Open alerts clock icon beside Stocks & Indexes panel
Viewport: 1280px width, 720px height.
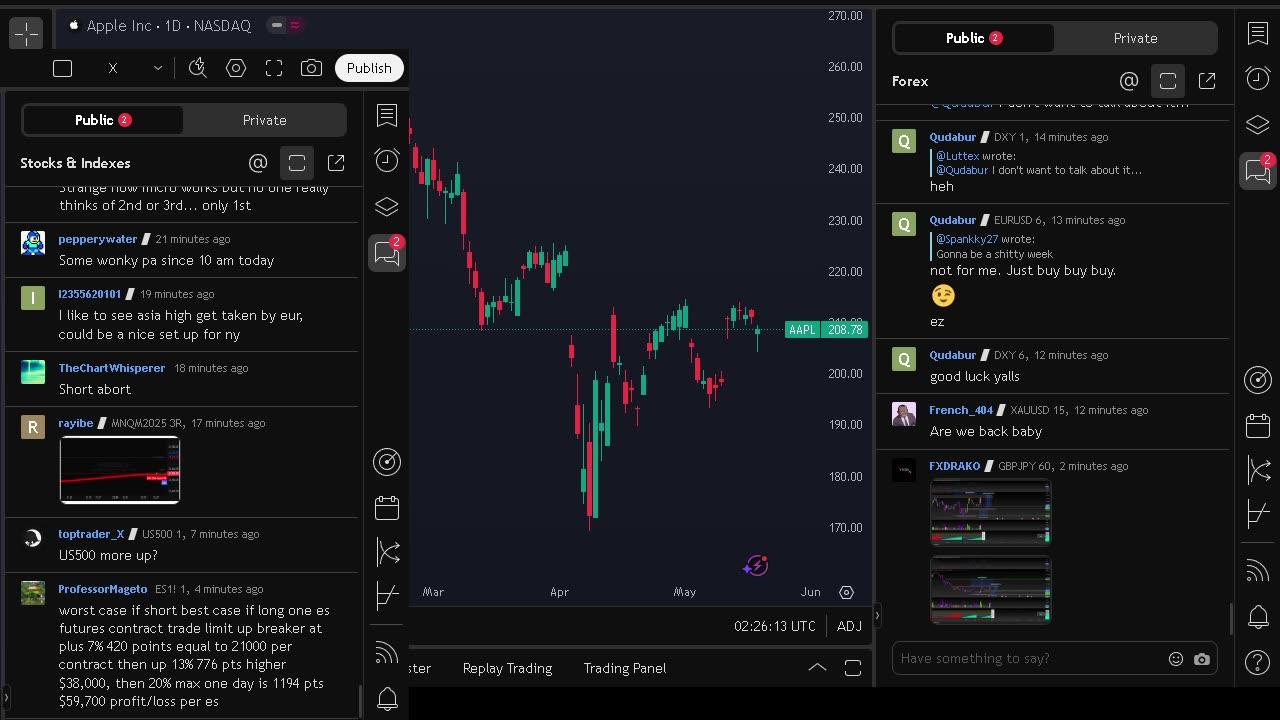pyautogui.click(x=387, y=161)
